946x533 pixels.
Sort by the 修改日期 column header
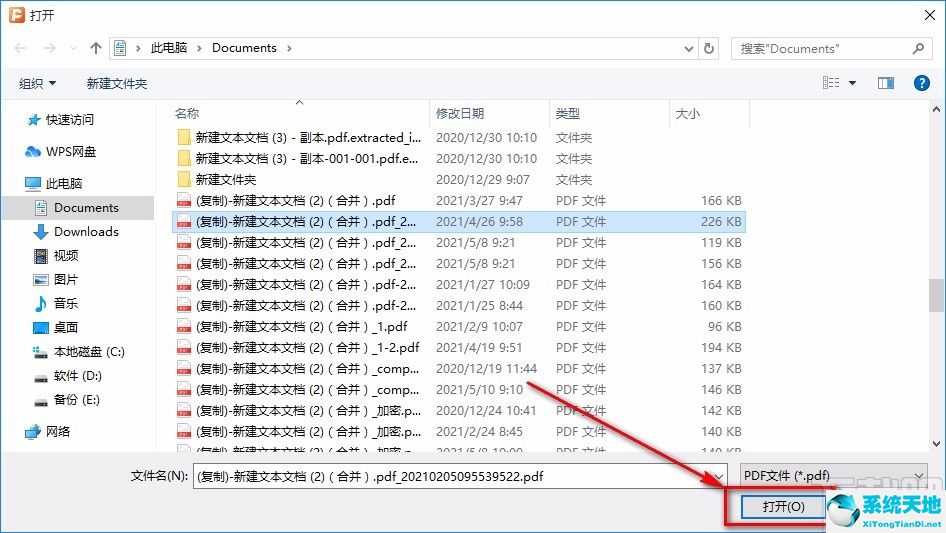pyautogui.click(x=460, y=113)
